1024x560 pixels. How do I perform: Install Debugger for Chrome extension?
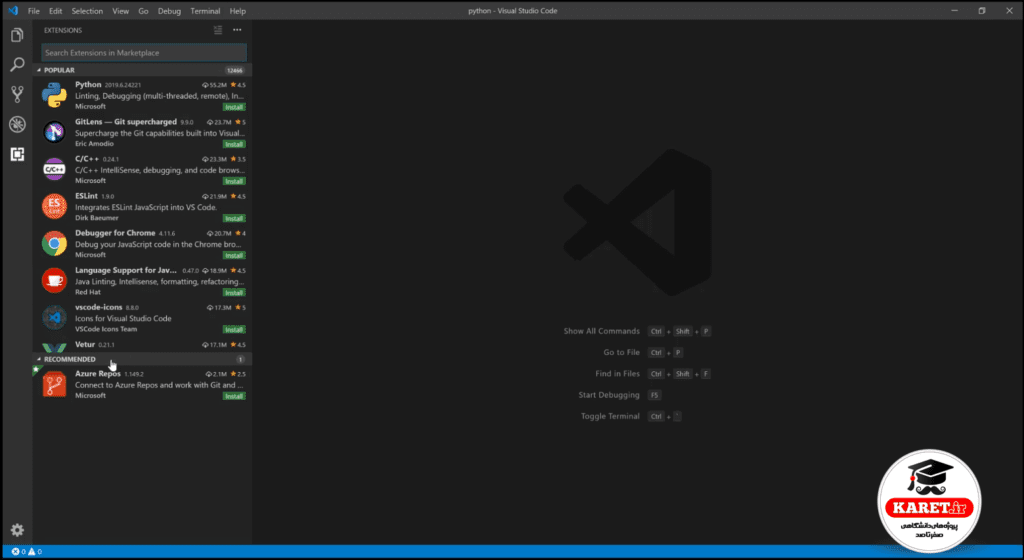234,256
